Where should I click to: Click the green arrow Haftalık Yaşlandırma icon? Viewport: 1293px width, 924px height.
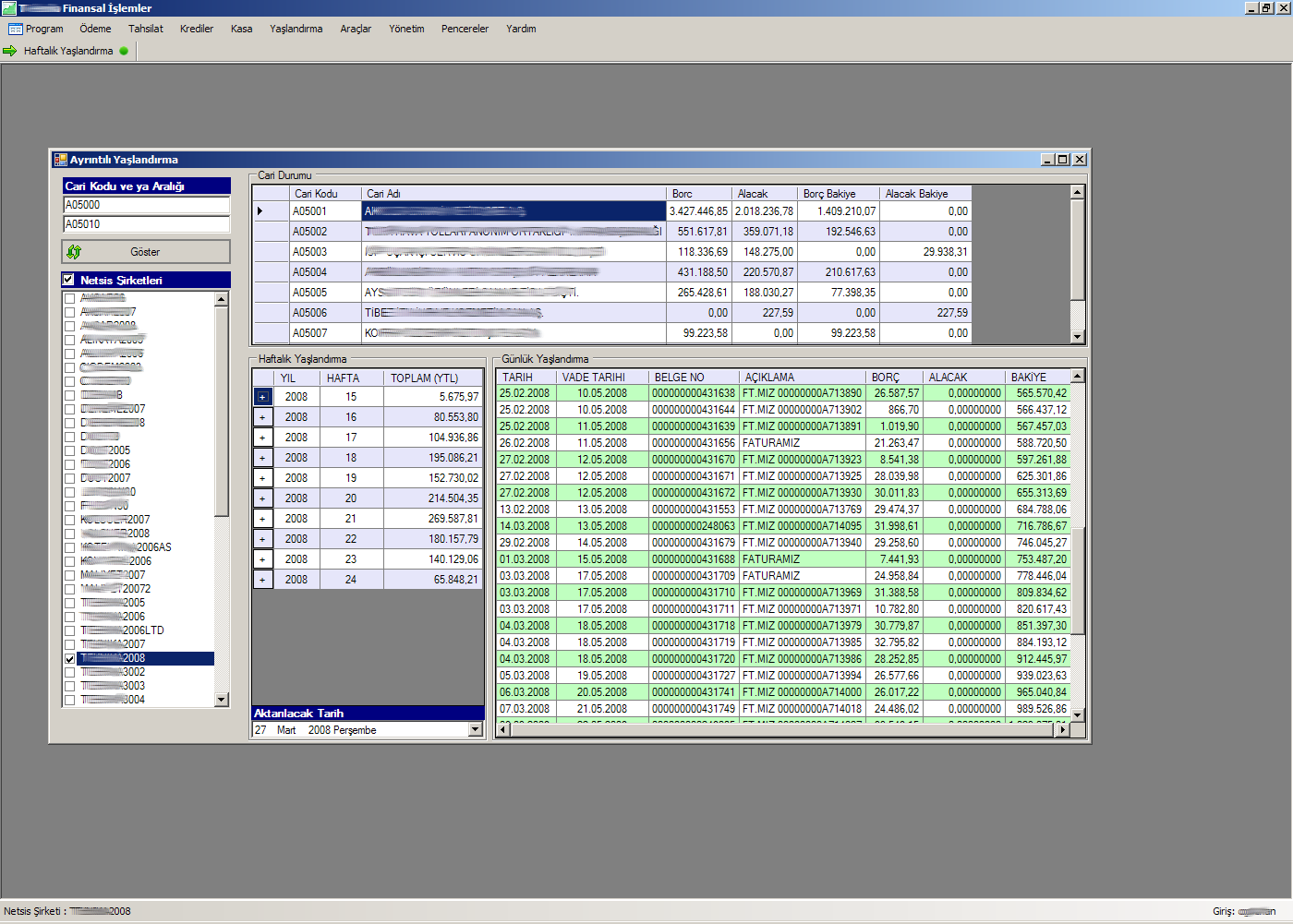10,51
